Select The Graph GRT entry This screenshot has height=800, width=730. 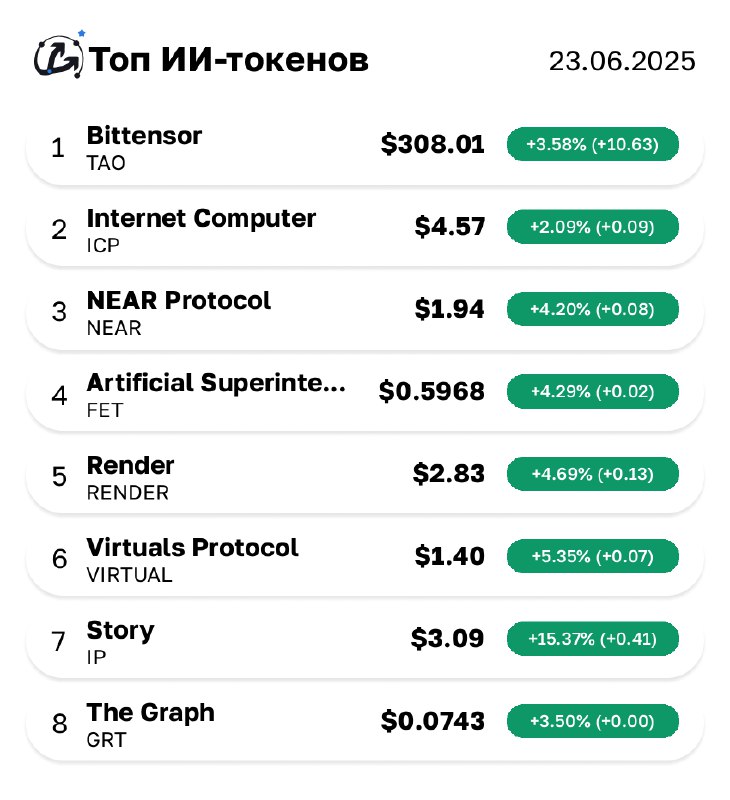coord(365,723)
